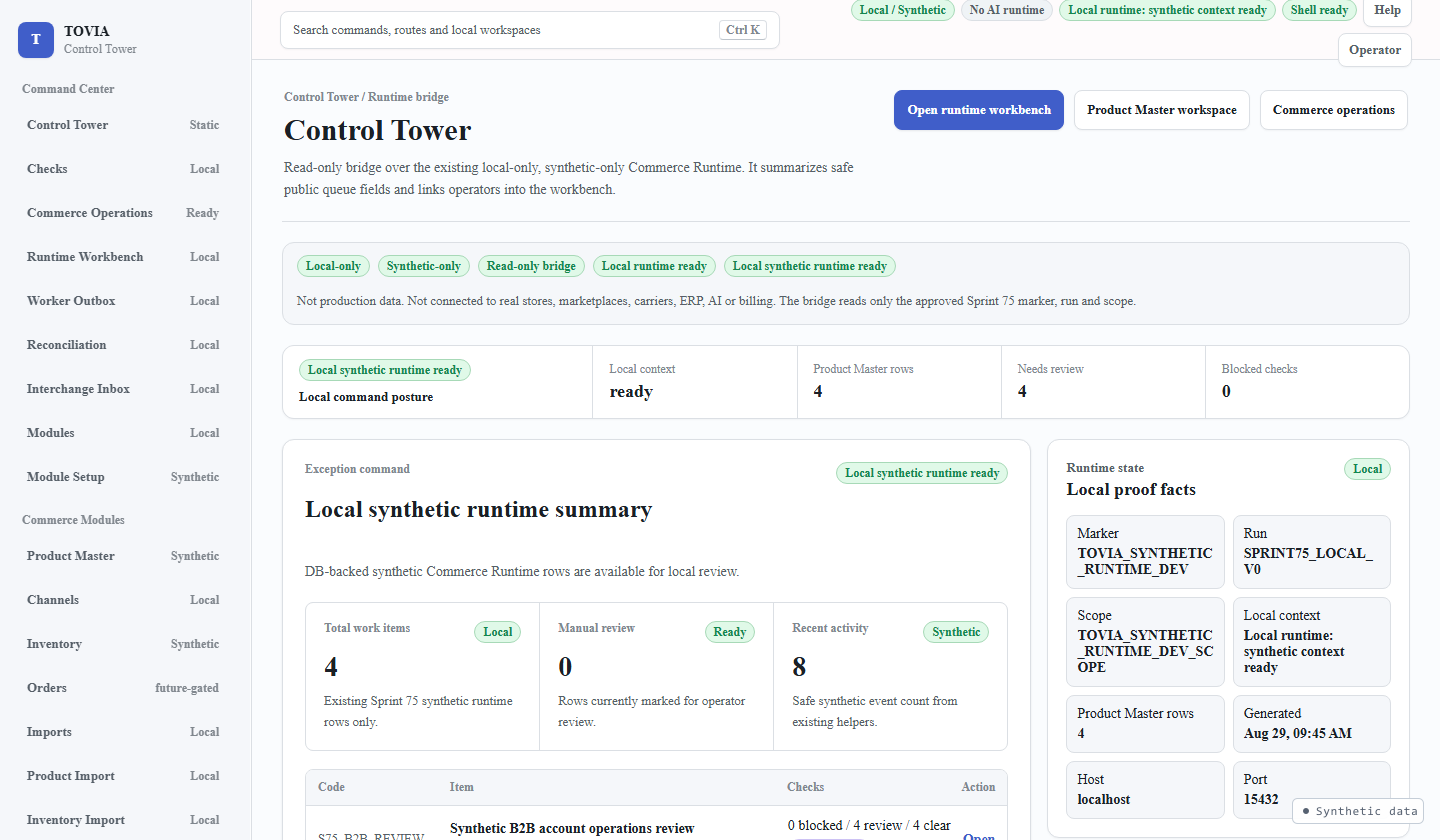The image size is (1440, 840).
Task: Open Checks in the sidebar
Action: click(x=123, y=169)
